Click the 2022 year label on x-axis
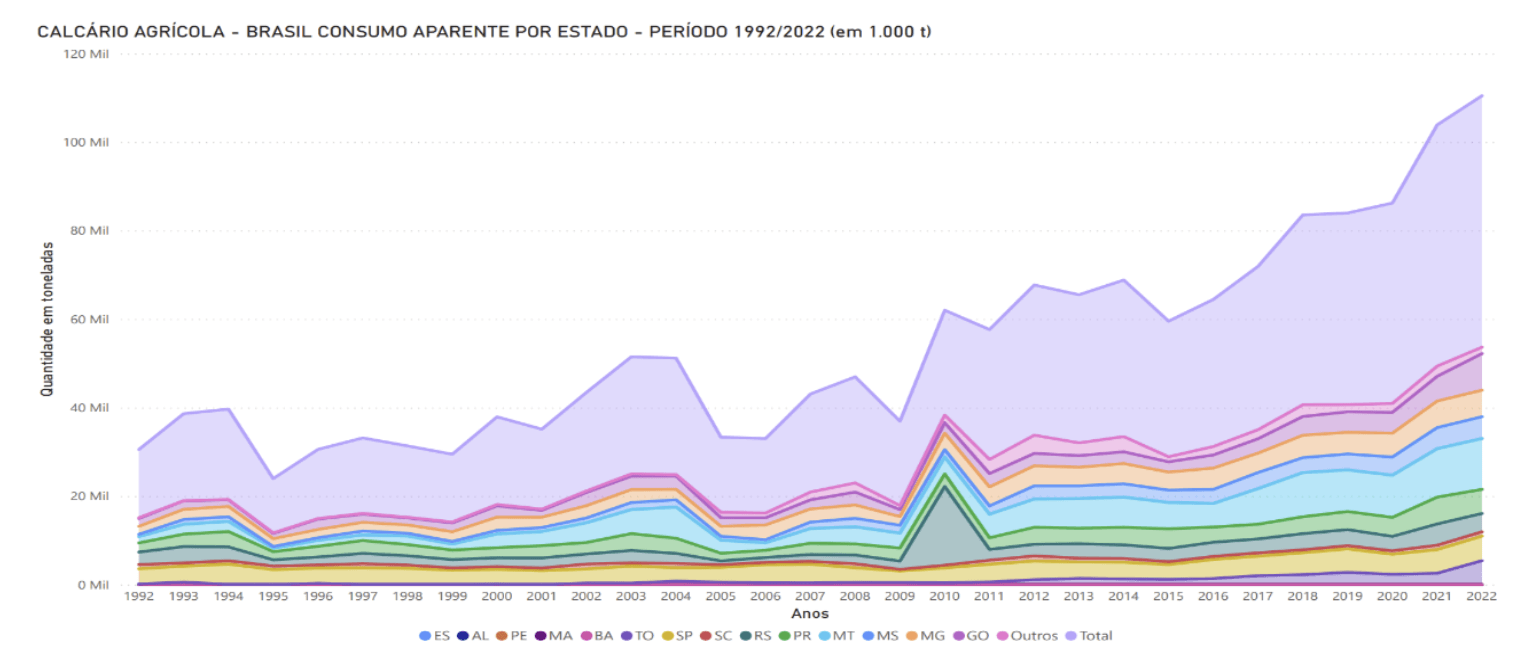1521x661 pixels. [x=1482, y=598]
